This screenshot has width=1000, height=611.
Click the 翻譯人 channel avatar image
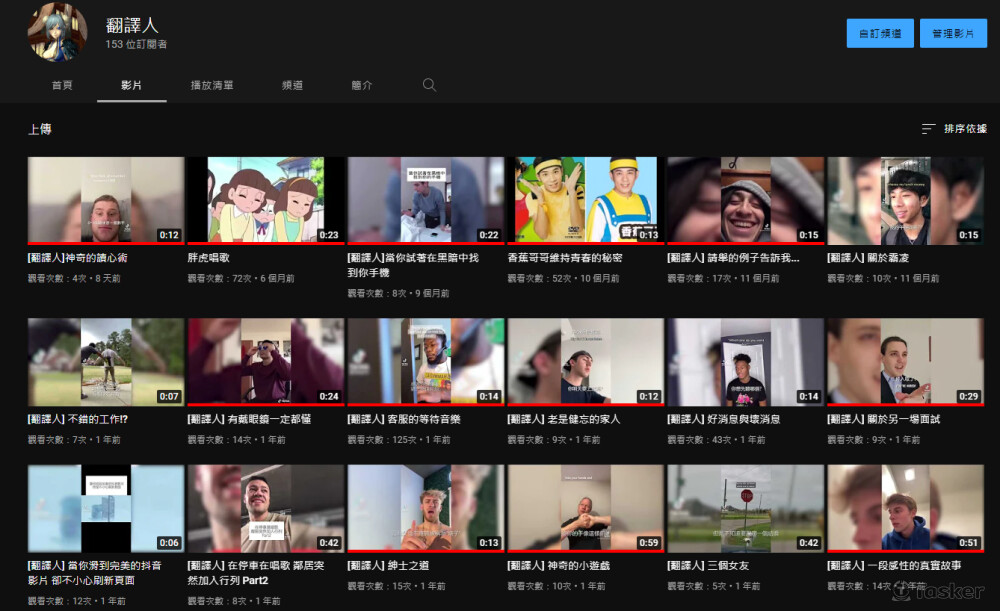(x=56, y=31)
